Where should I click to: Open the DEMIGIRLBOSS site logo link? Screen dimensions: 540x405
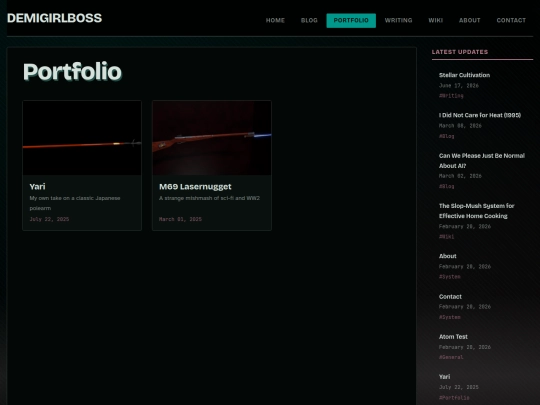54,18
